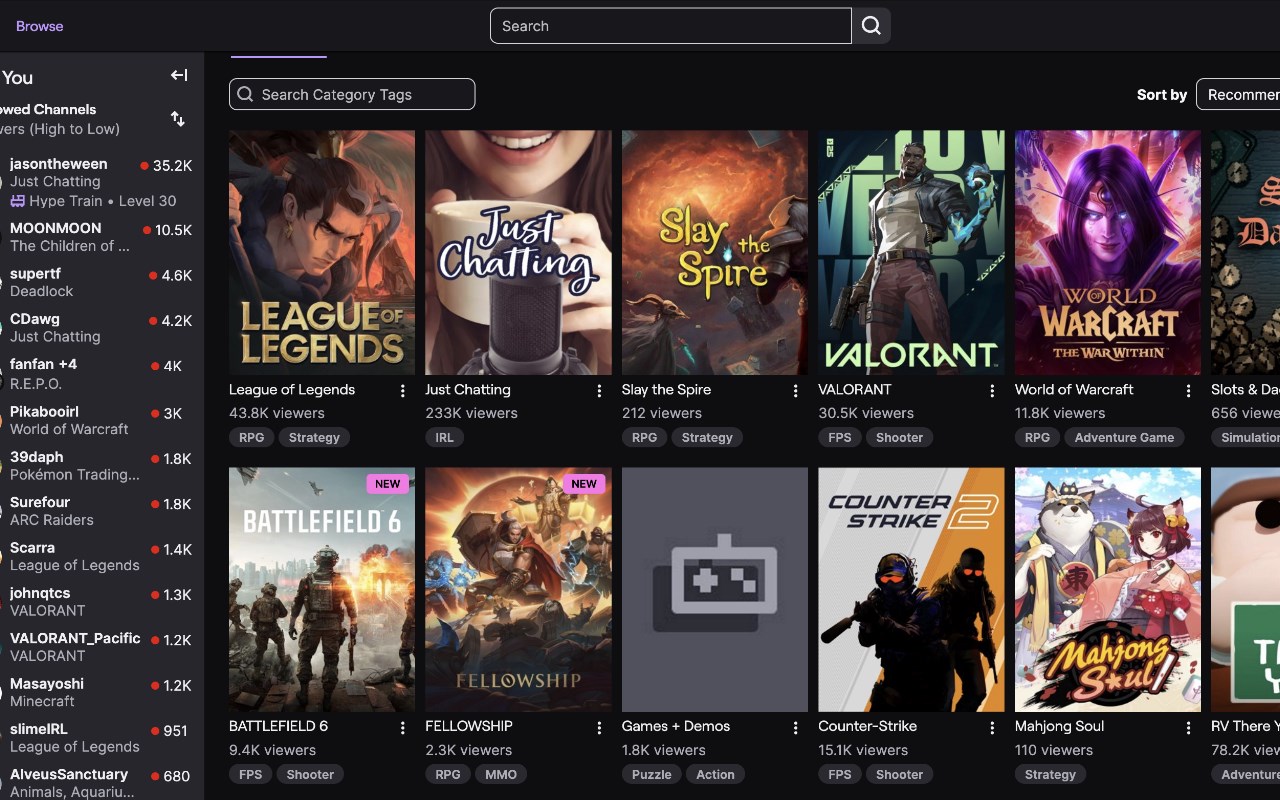Click the NEW badge on FELLOWSHIP
Screen dimensions: 1280x800
pyautogui.click(x=584, y=484)
